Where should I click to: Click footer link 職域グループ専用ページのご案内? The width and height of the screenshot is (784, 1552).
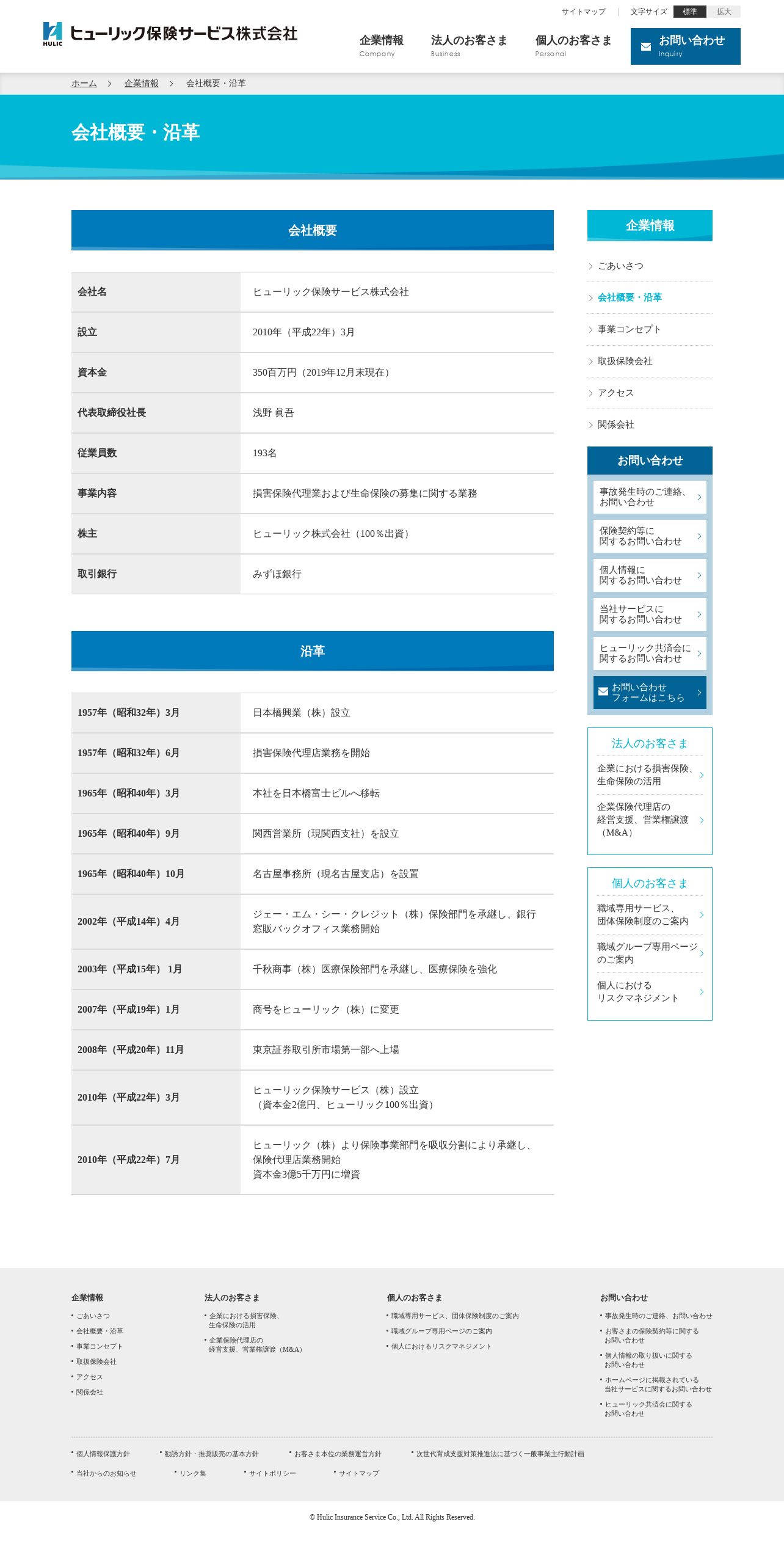[x=441, y=1332]
